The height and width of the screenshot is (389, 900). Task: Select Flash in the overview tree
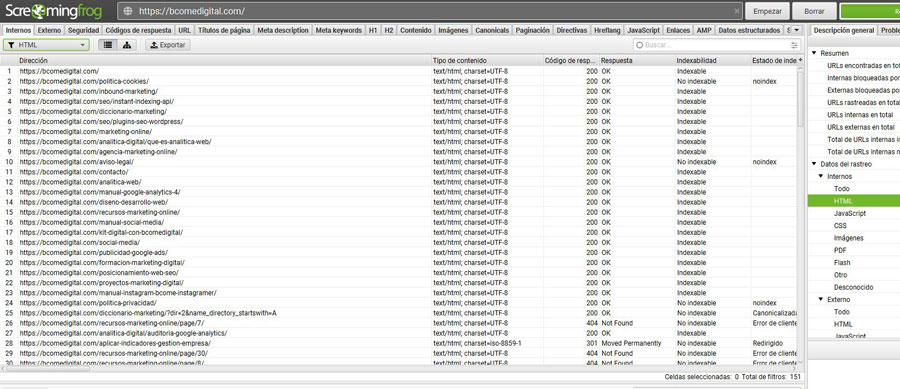(x=842, y=263)
